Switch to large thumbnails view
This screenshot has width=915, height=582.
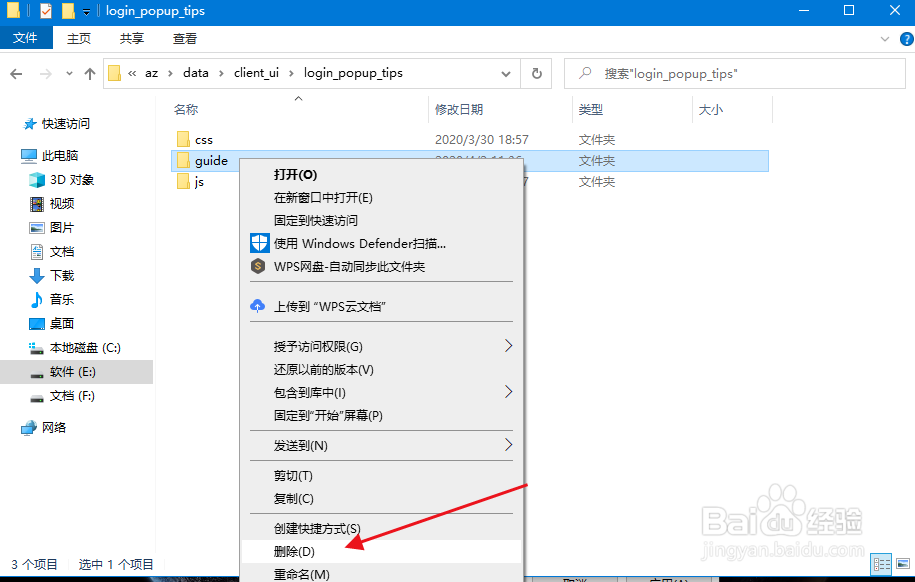[903, 565]
